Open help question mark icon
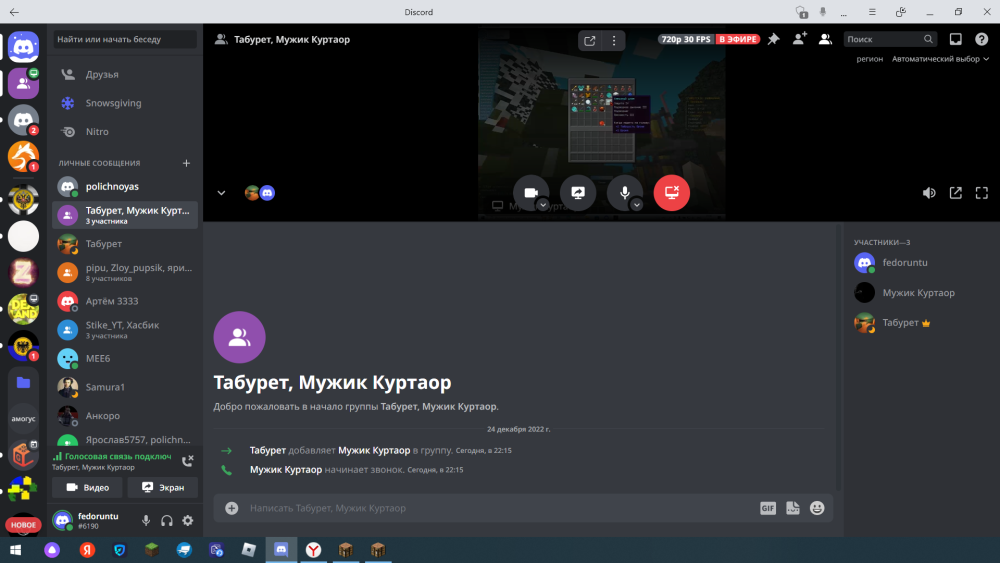 982,40
